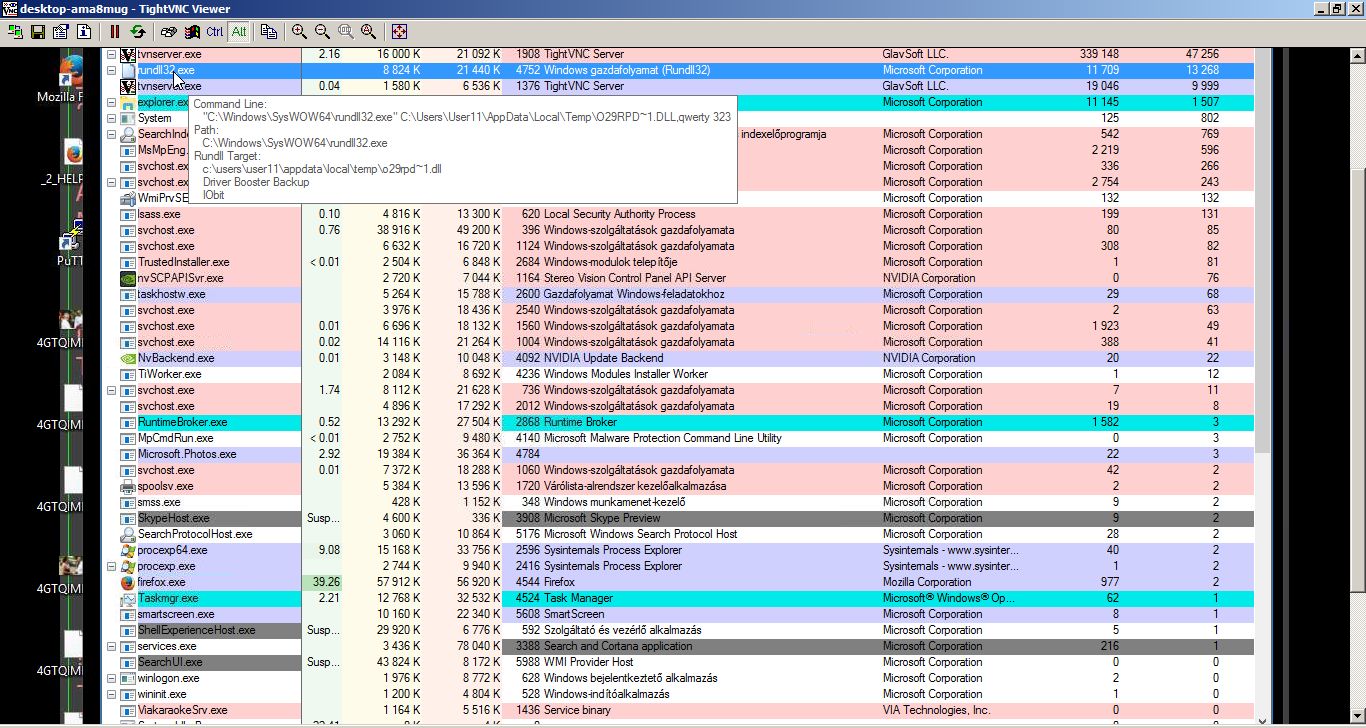Toggle the Ctrl key button

(215, 32)
